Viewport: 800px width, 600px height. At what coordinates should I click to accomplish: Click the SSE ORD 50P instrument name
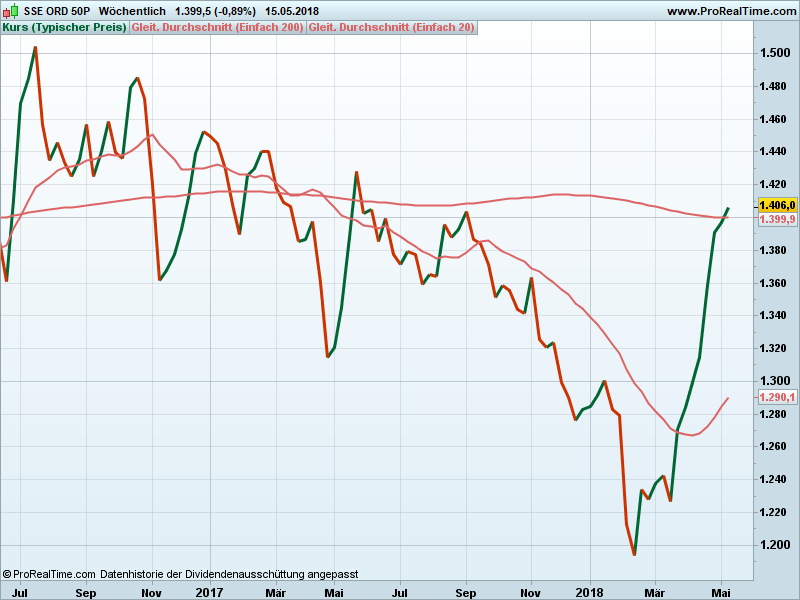pos(57,11)
